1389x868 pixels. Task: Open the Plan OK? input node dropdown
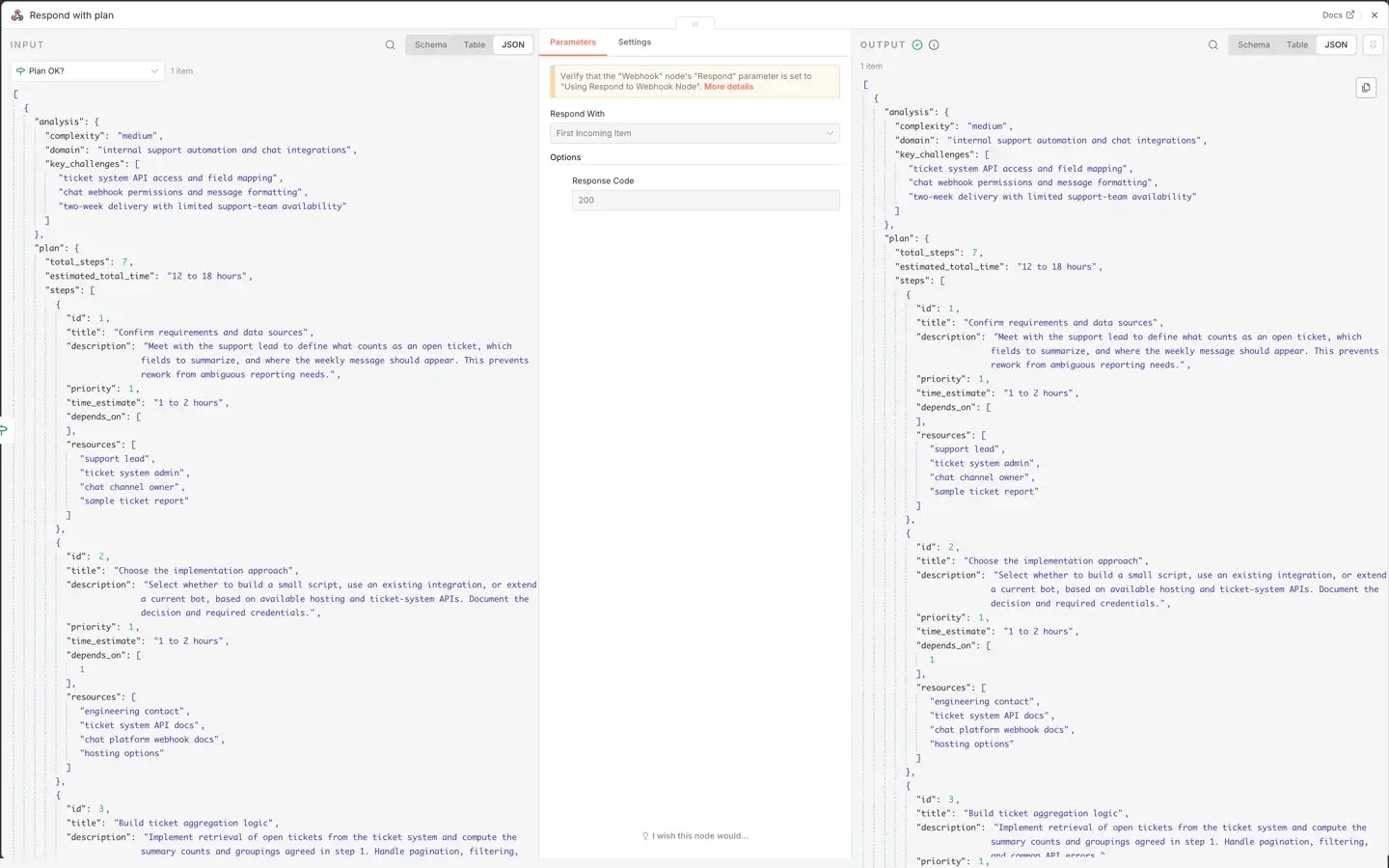click(88, 71)
